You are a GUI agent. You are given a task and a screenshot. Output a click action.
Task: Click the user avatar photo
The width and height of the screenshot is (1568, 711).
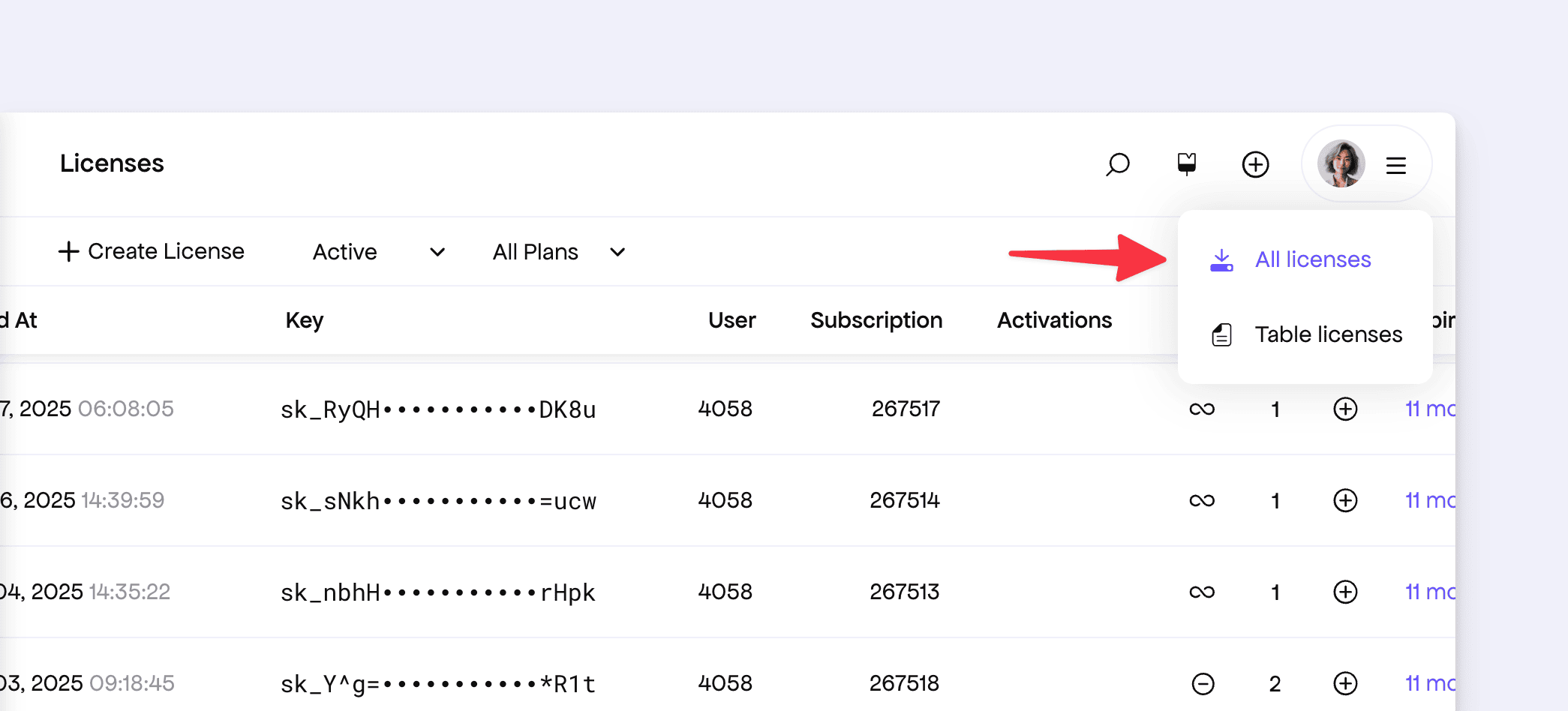pos(1341,163)
